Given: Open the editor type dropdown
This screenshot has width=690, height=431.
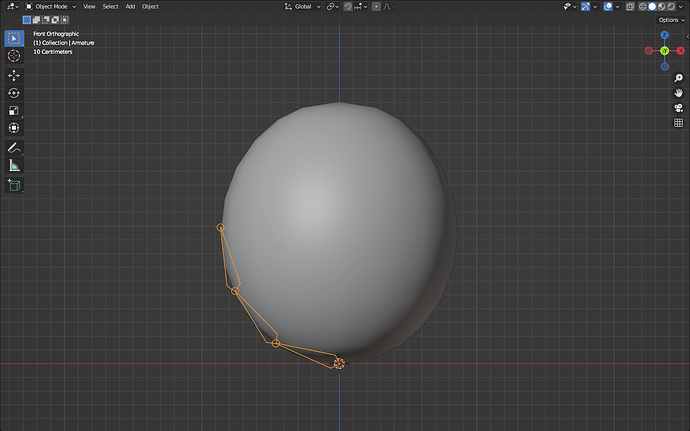Looking at the screenshot, I should 13,7.
